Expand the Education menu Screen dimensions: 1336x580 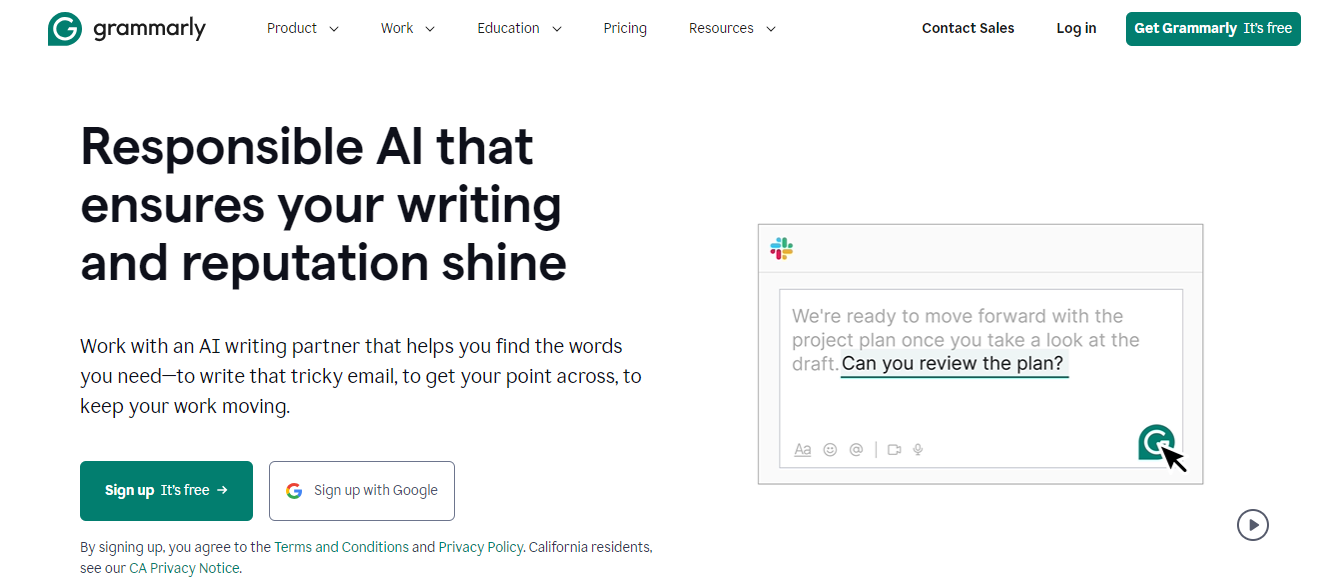519,28
